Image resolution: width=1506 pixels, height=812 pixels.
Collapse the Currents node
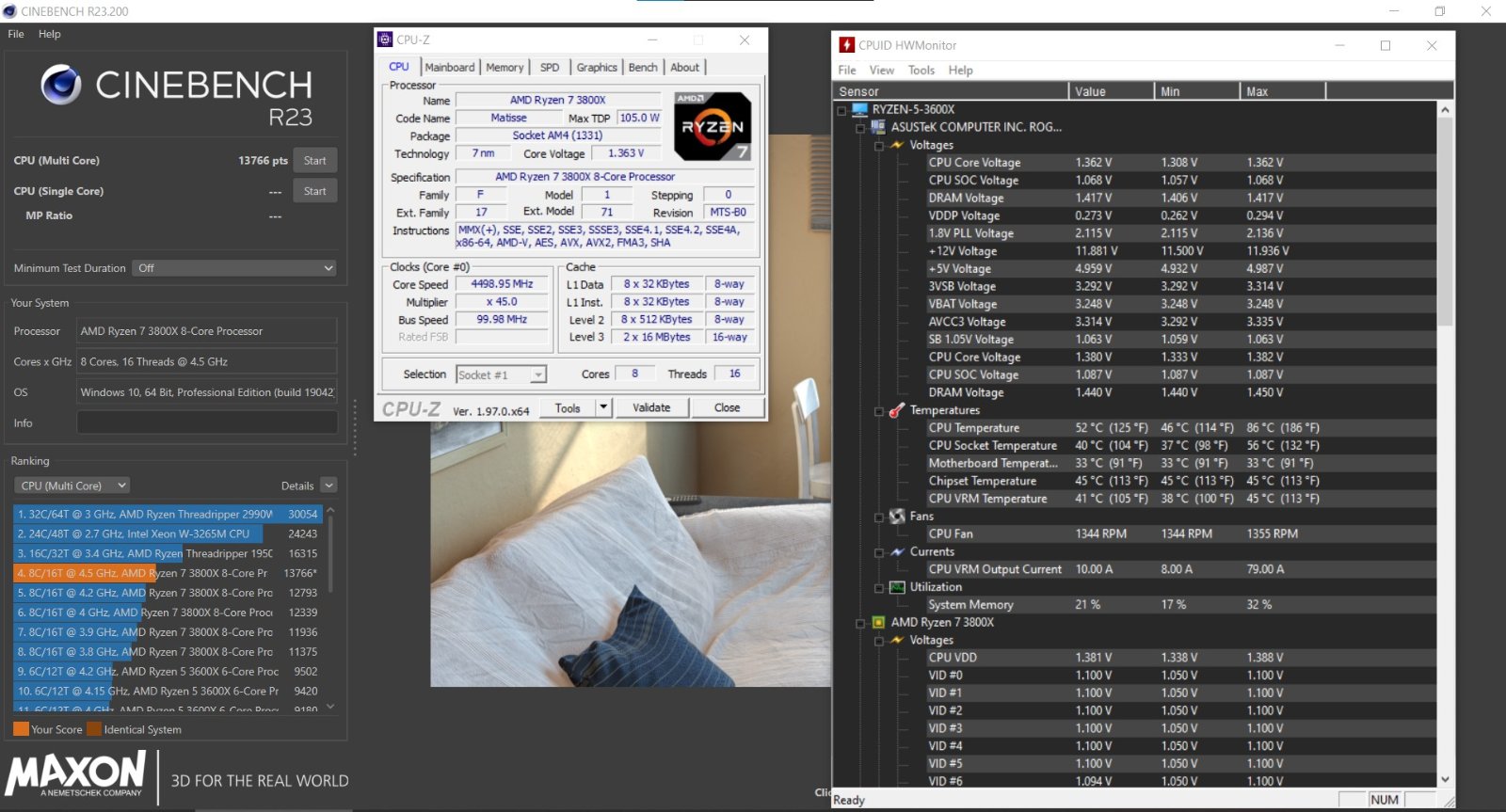(x=879, y=552)
